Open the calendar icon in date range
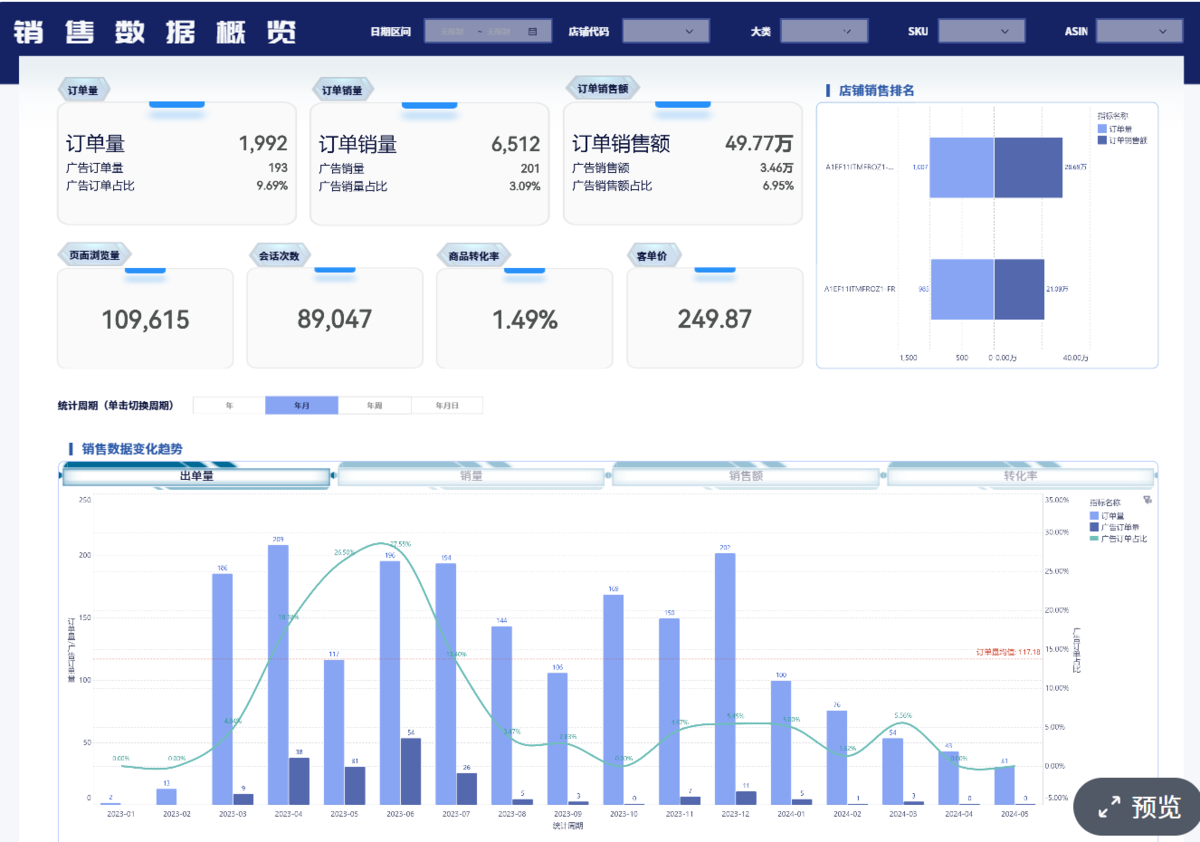Image resolution: width=1200 pixels, height=842 pixels. click(532, 32)
